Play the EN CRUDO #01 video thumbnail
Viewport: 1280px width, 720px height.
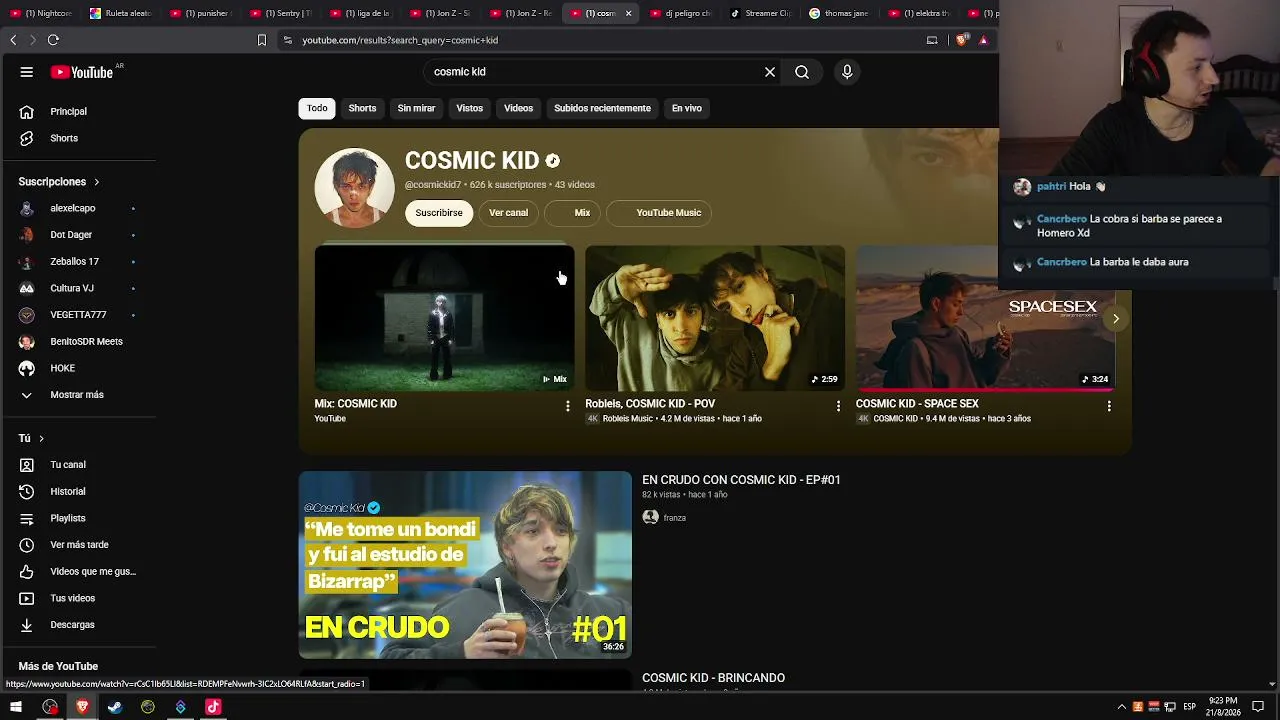point(465,565)
